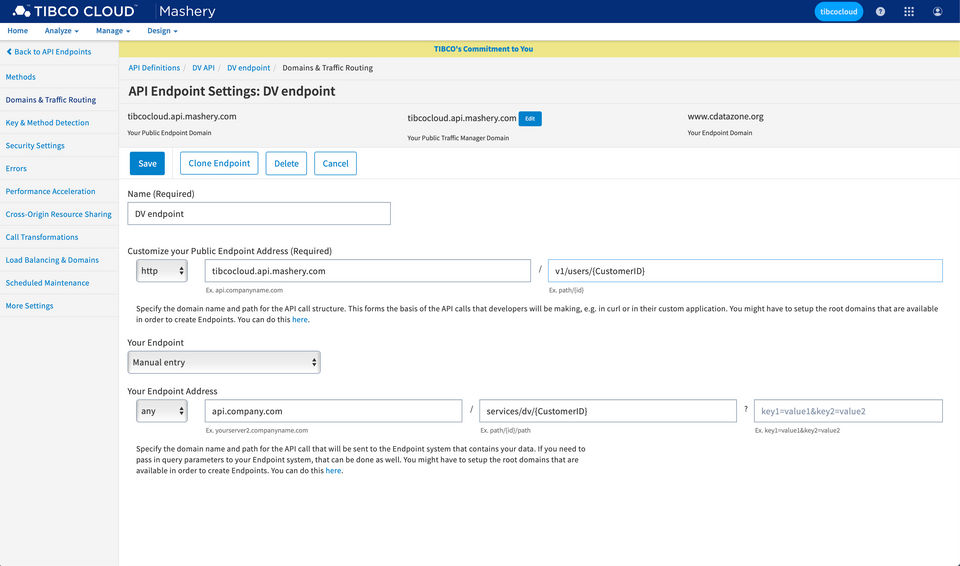The width and height of the screenshot is (960, 566).
Task: Click the www.cdatazone.org domain text
Action: pos(725,116)
